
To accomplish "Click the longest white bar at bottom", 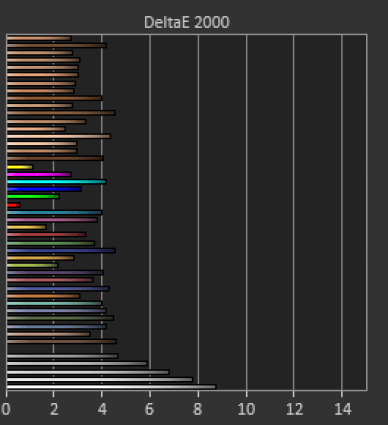I will tap(112, 387).
